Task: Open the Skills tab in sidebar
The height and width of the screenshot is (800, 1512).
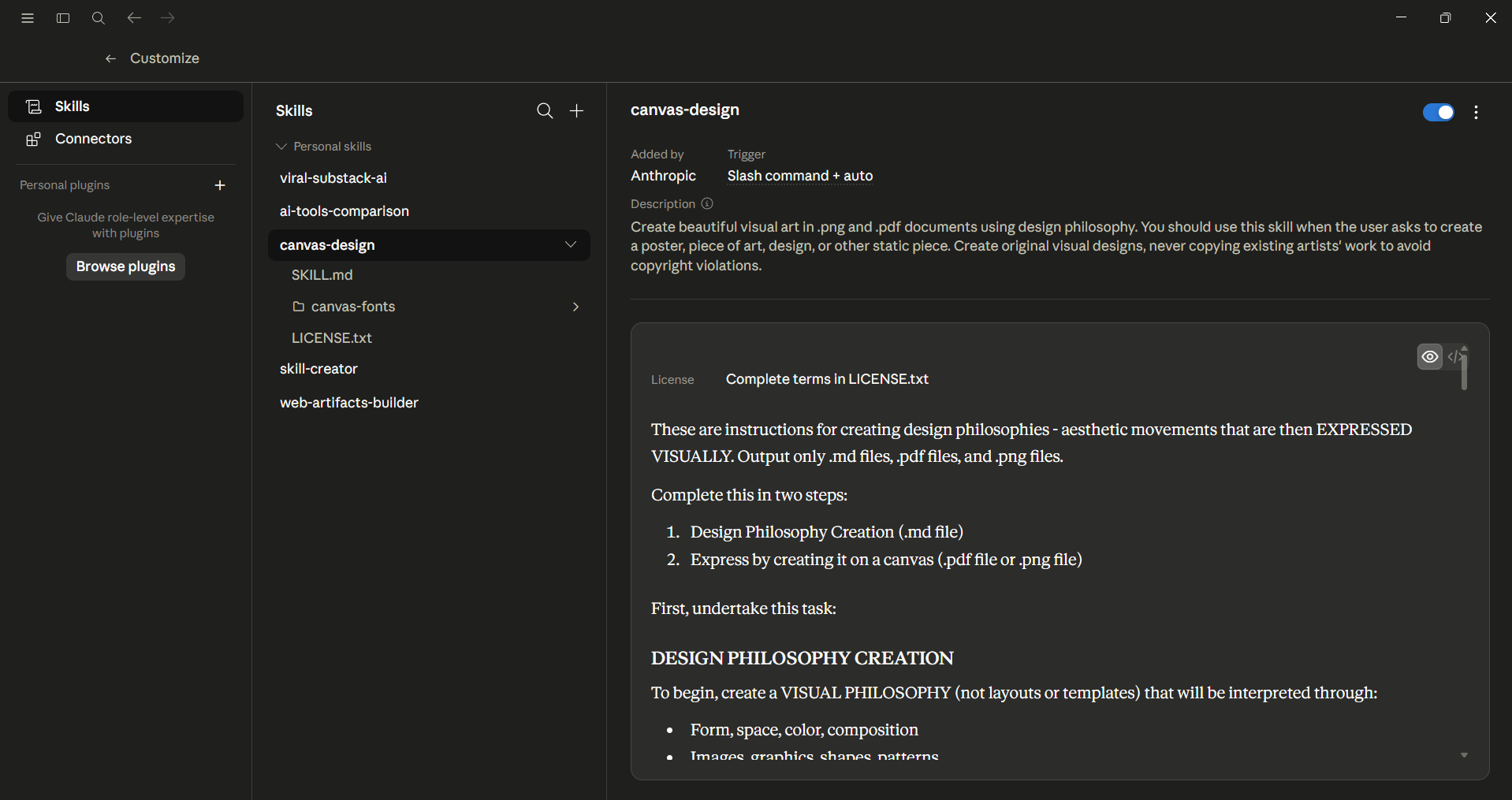Action: (x=126, y=106)
